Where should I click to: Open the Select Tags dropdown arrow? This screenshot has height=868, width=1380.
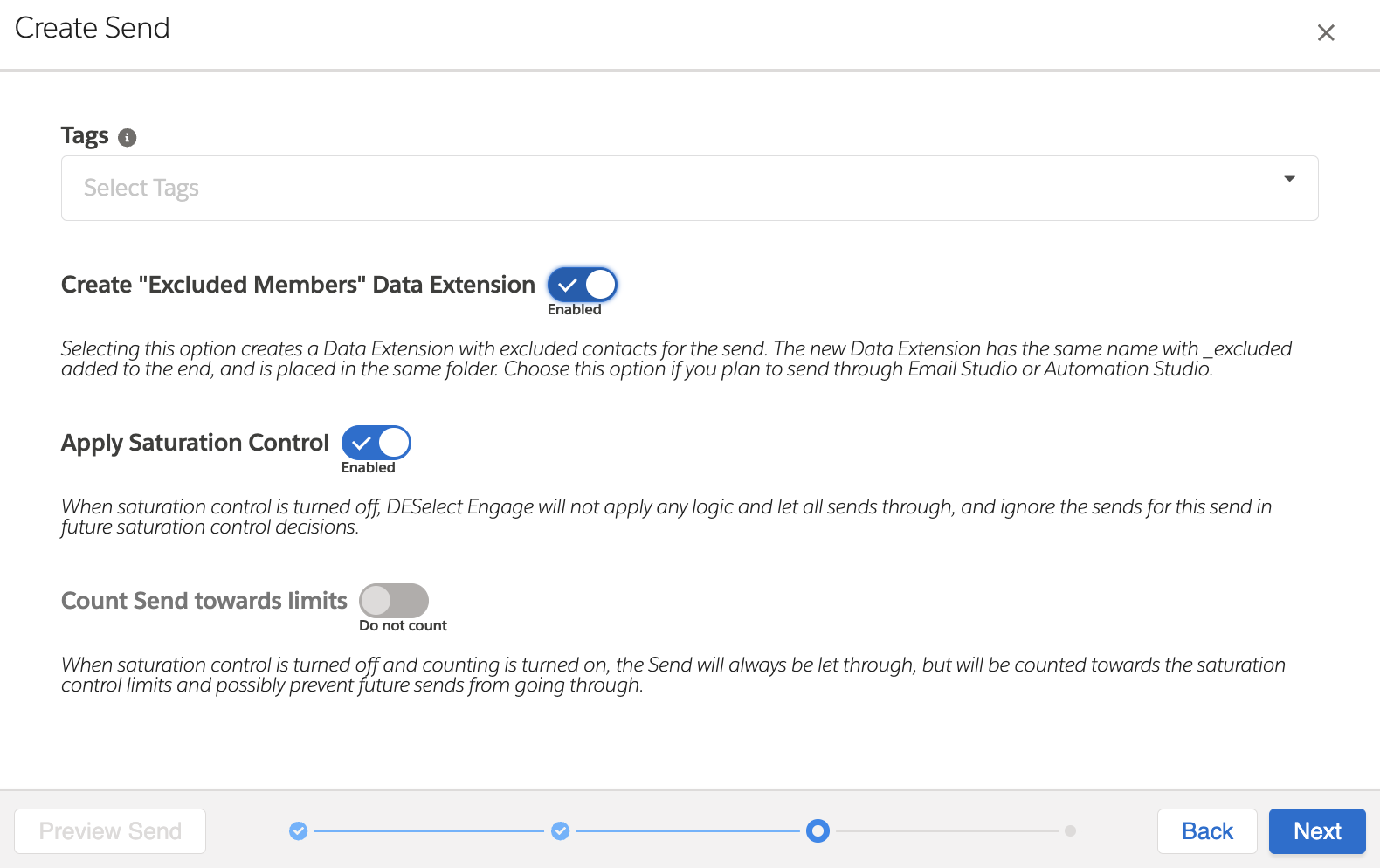(x=1289, y=178)
